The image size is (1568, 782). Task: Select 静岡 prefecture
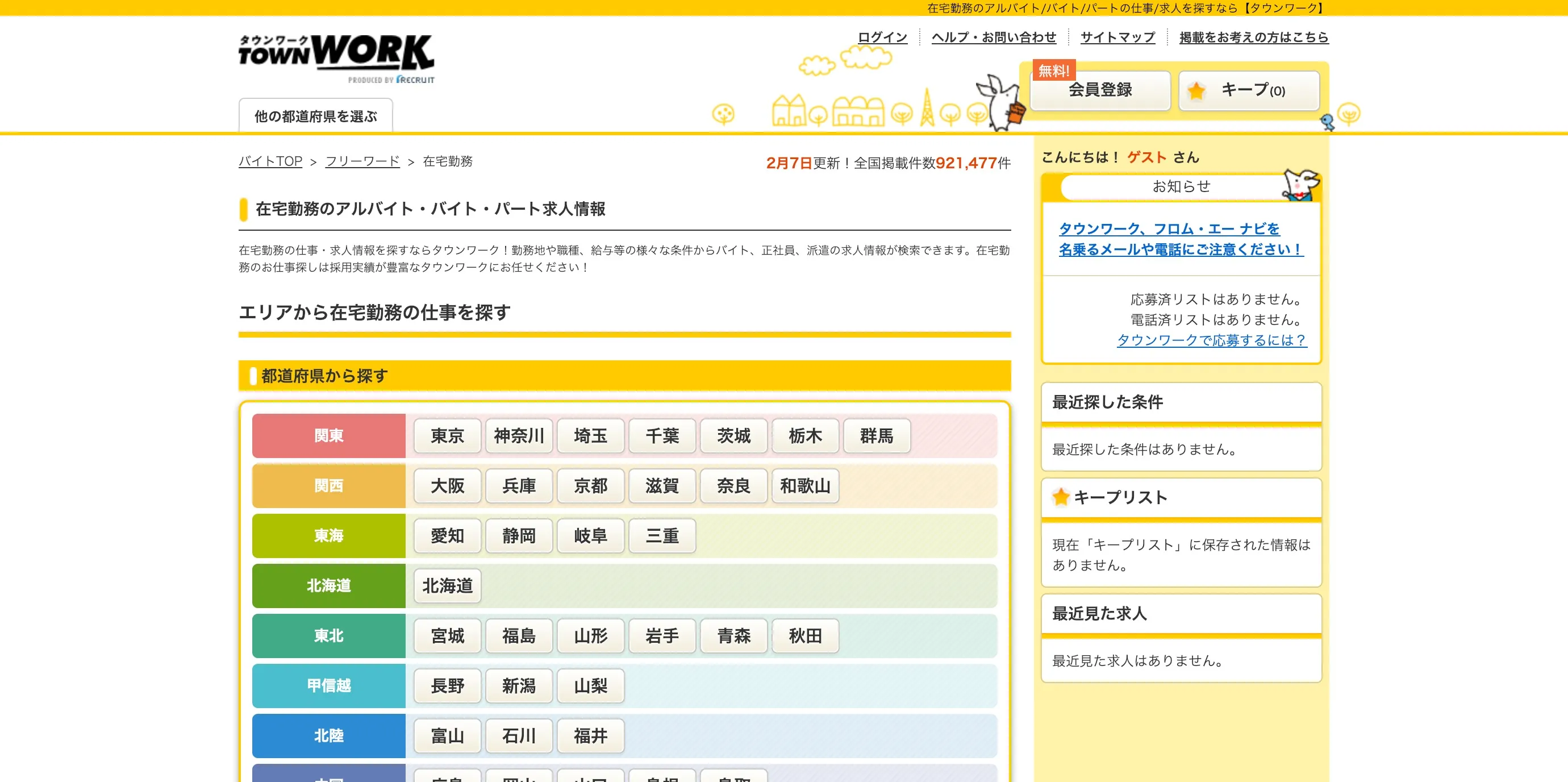coord(519,535)
